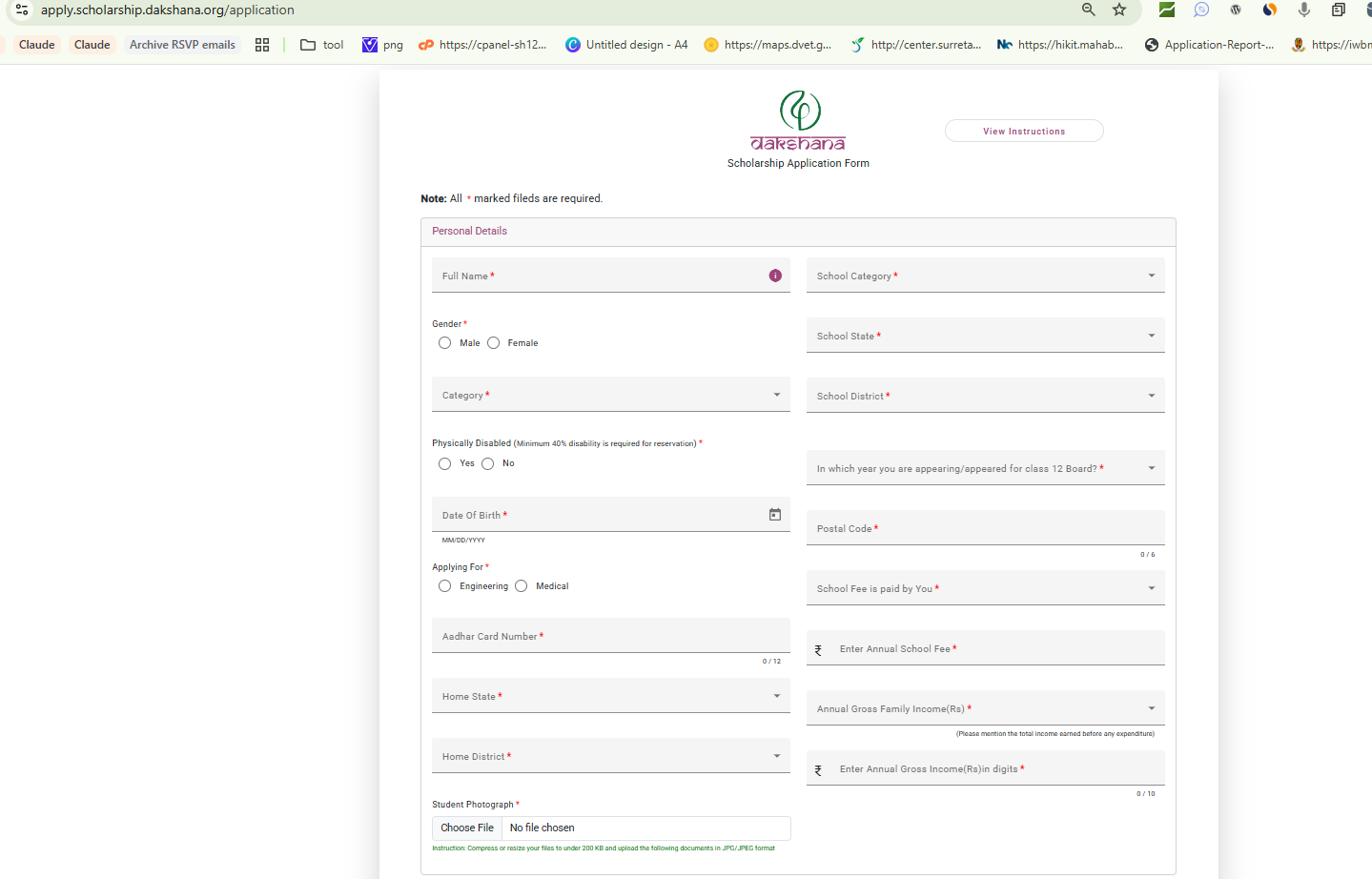
Task: Bookmark this page with the star icon
Action: tap(1119, 10)
